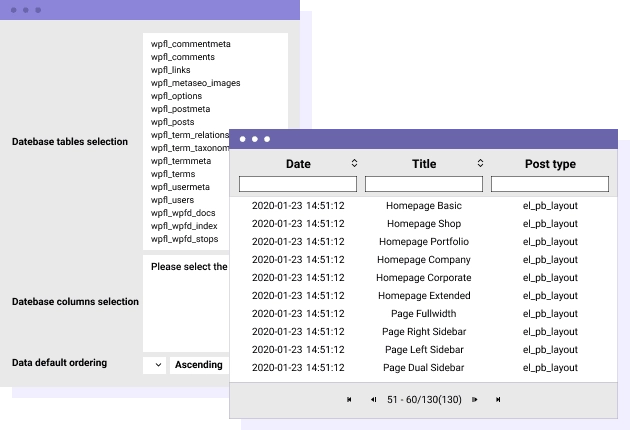The width and height of the screenshot is (630, 430).
Task: Select wpfl_options in the tables list
Action: (176, 96)
